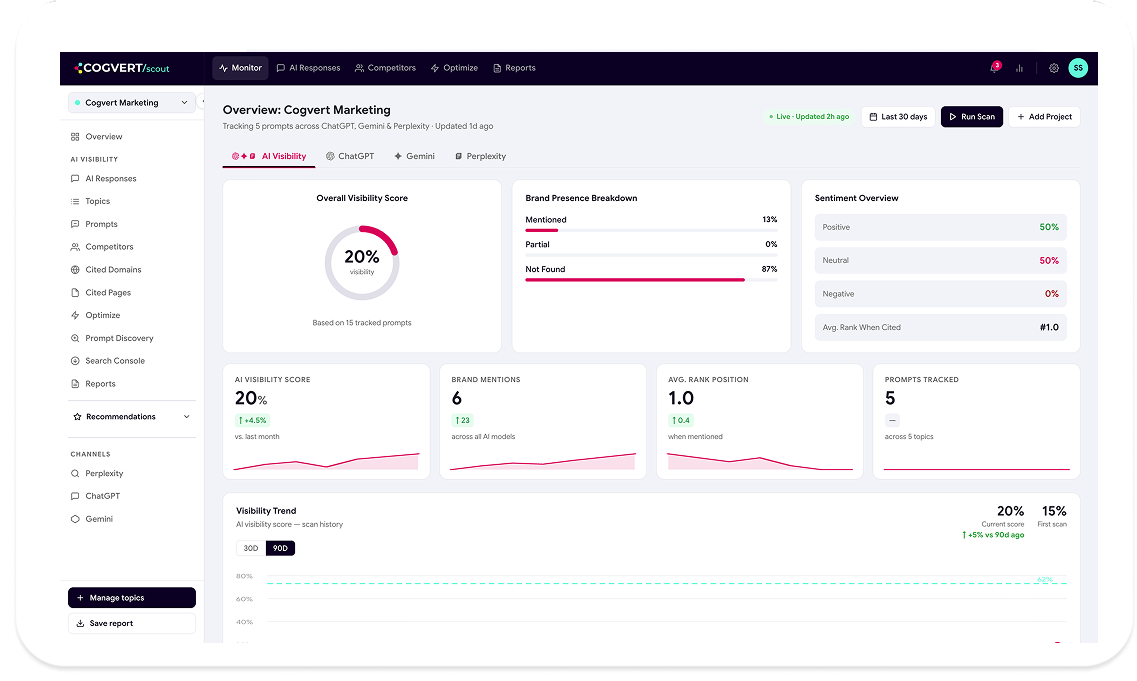Click the Live Updated 2h ago status

[809, 117]
